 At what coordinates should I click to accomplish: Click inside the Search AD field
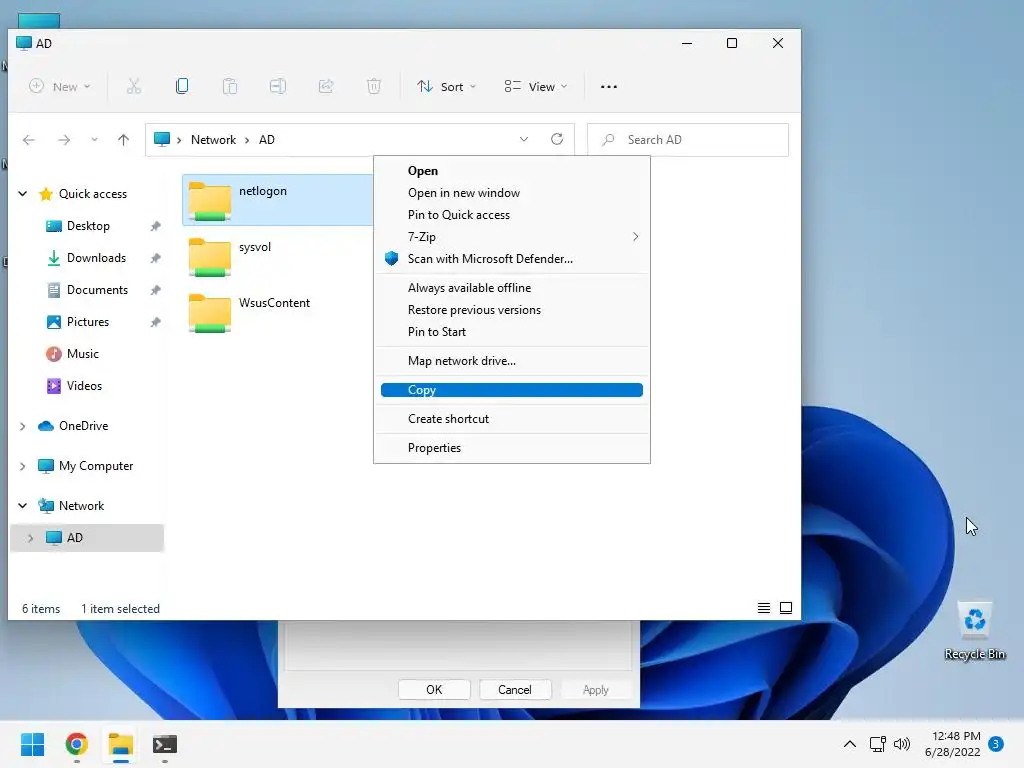[x=688, y=140]
